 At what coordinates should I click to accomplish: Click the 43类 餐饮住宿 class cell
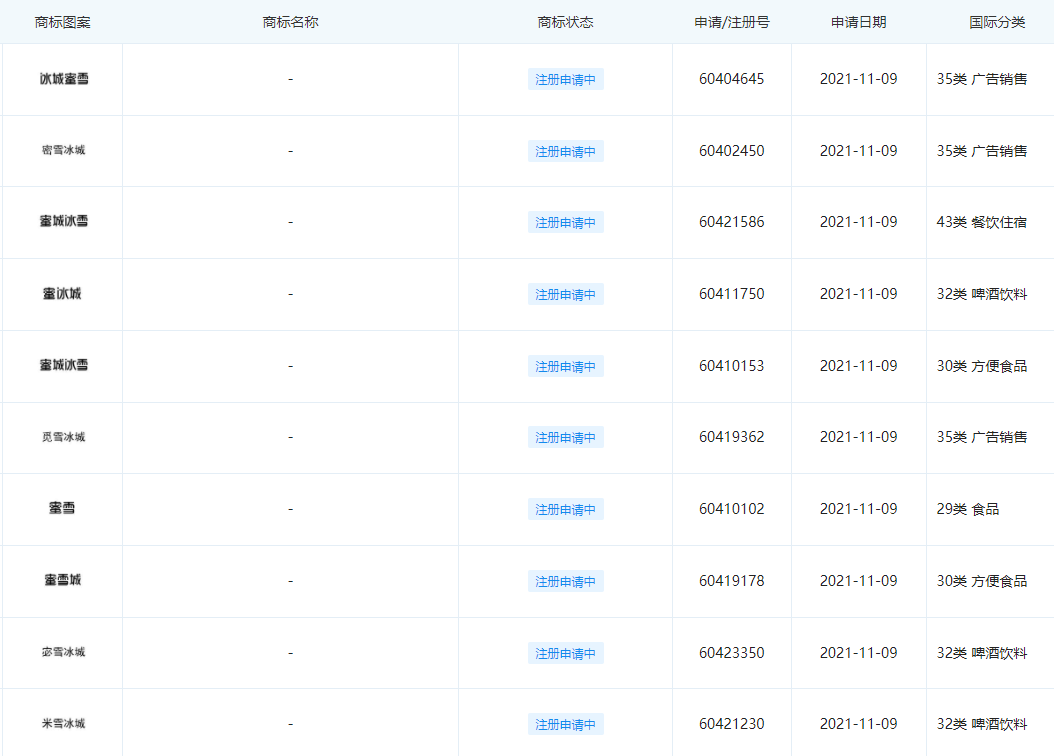pos(981,222)
